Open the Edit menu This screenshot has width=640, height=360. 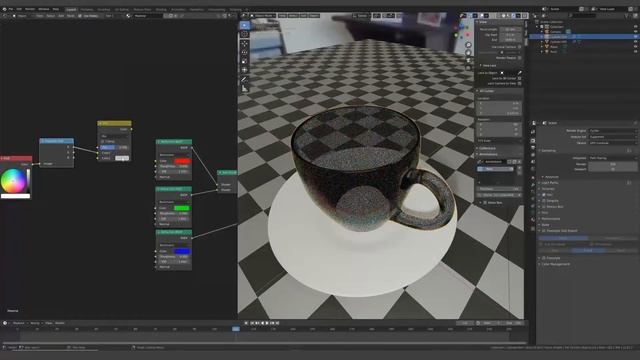[19, 9]
